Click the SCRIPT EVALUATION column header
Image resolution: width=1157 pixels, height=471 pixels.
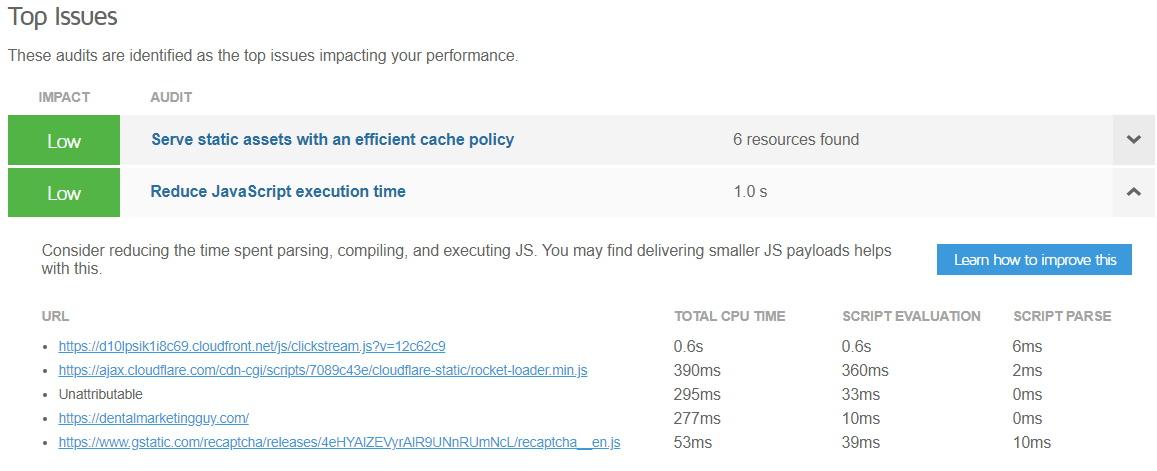(911, 316)
